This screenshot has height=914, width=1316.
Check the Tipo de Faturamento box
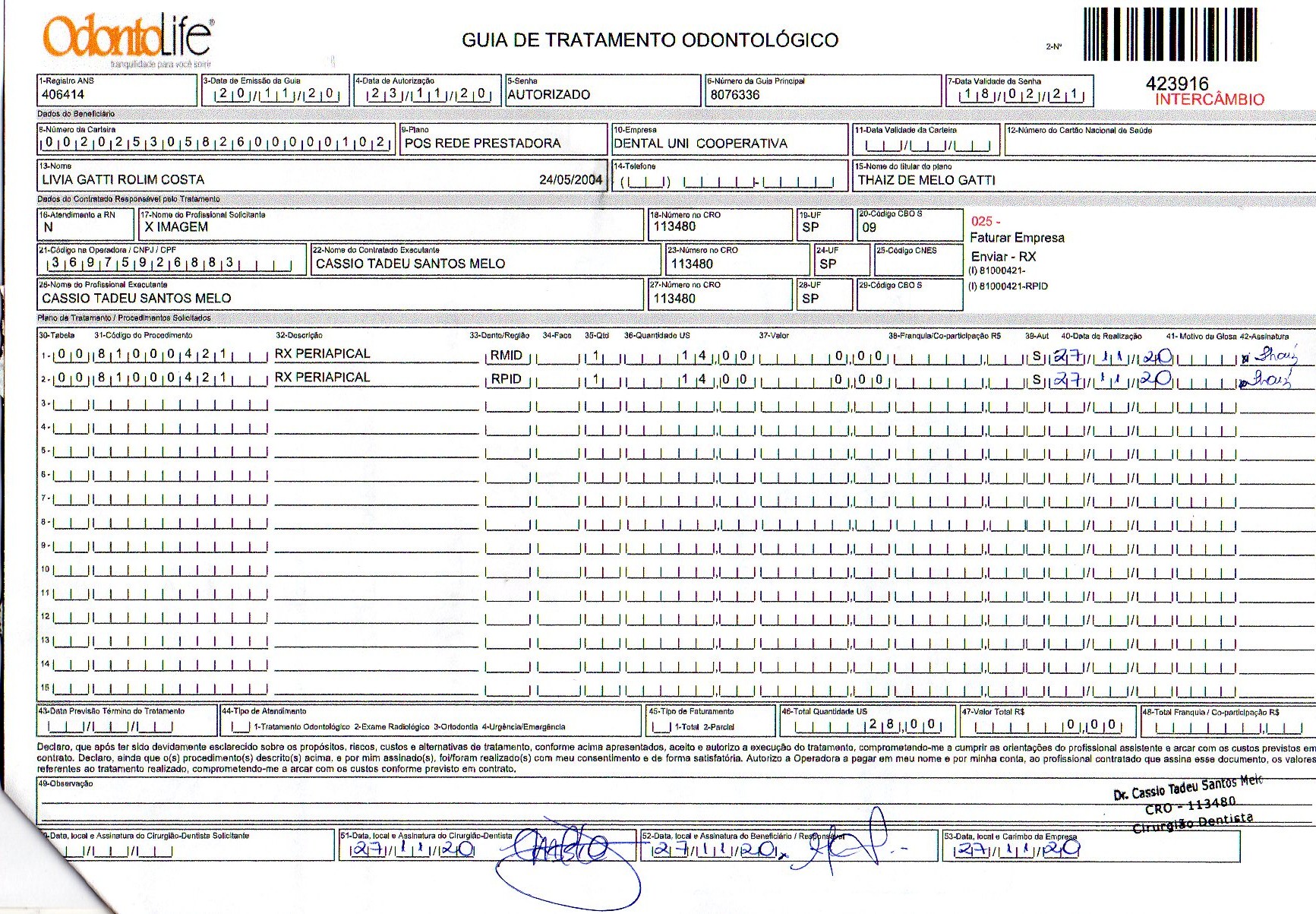tap(661, 727)
